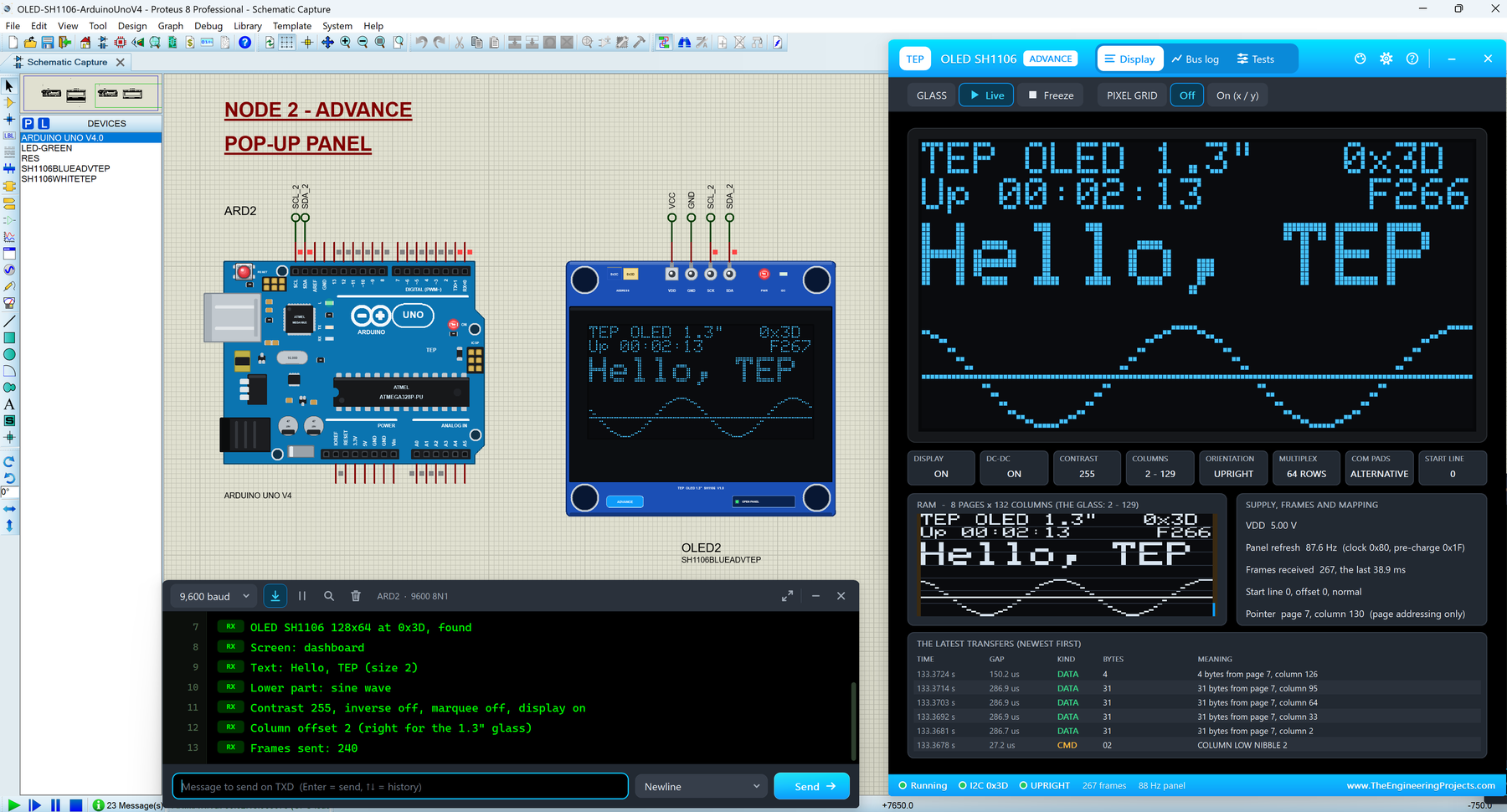Expand the serial terminal with the arrows icon

(x=787, y=596)
